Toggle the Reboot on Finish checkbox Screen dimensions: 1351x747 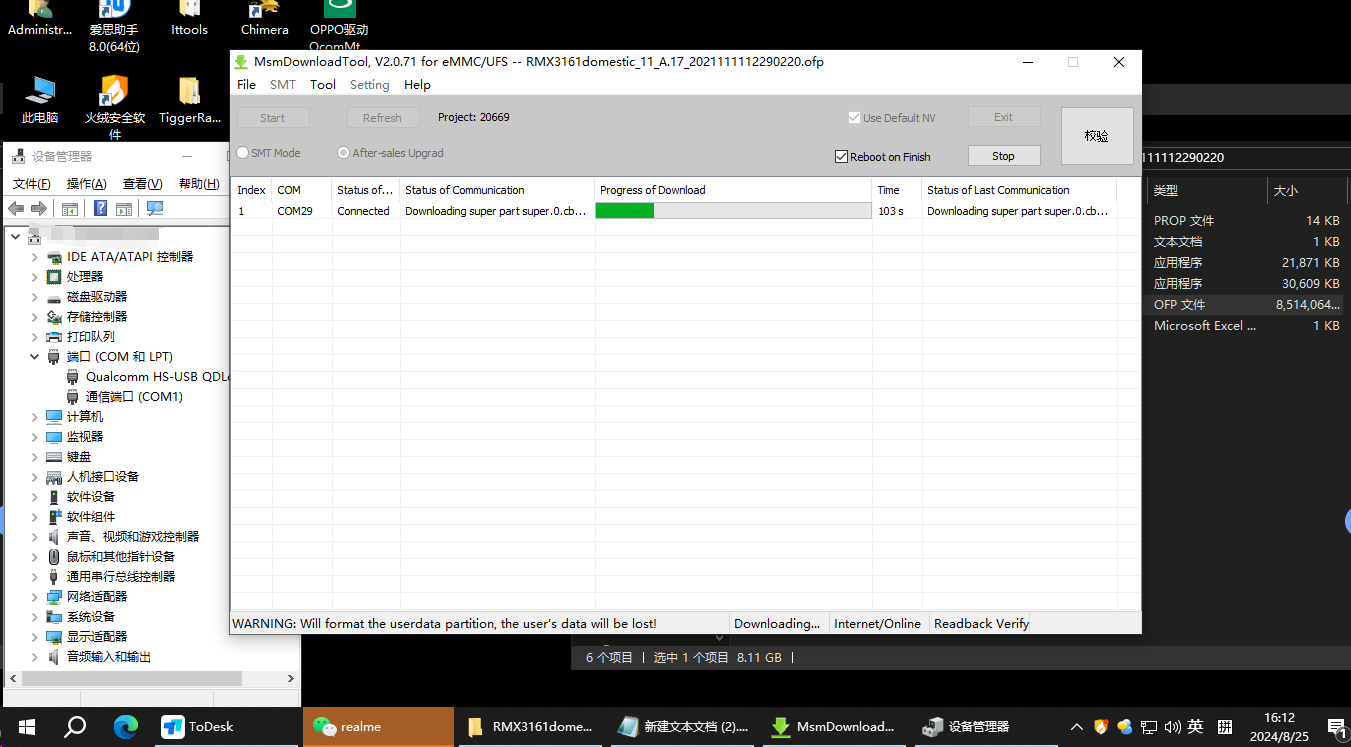[841, 156]
